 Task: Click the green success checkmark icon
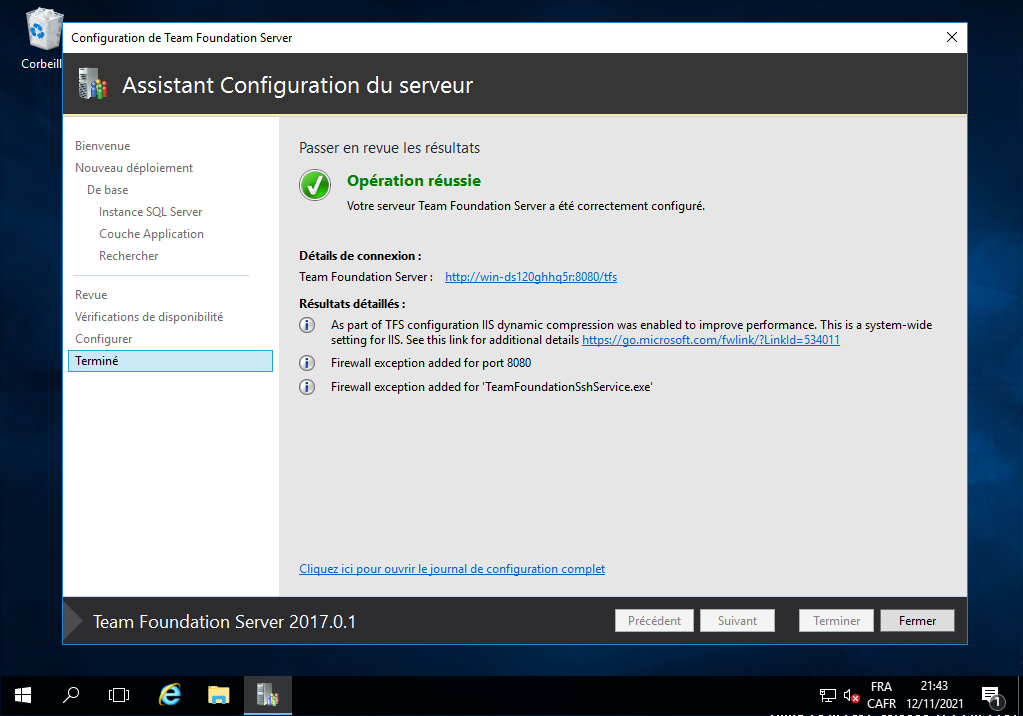(x=315, y=186)
